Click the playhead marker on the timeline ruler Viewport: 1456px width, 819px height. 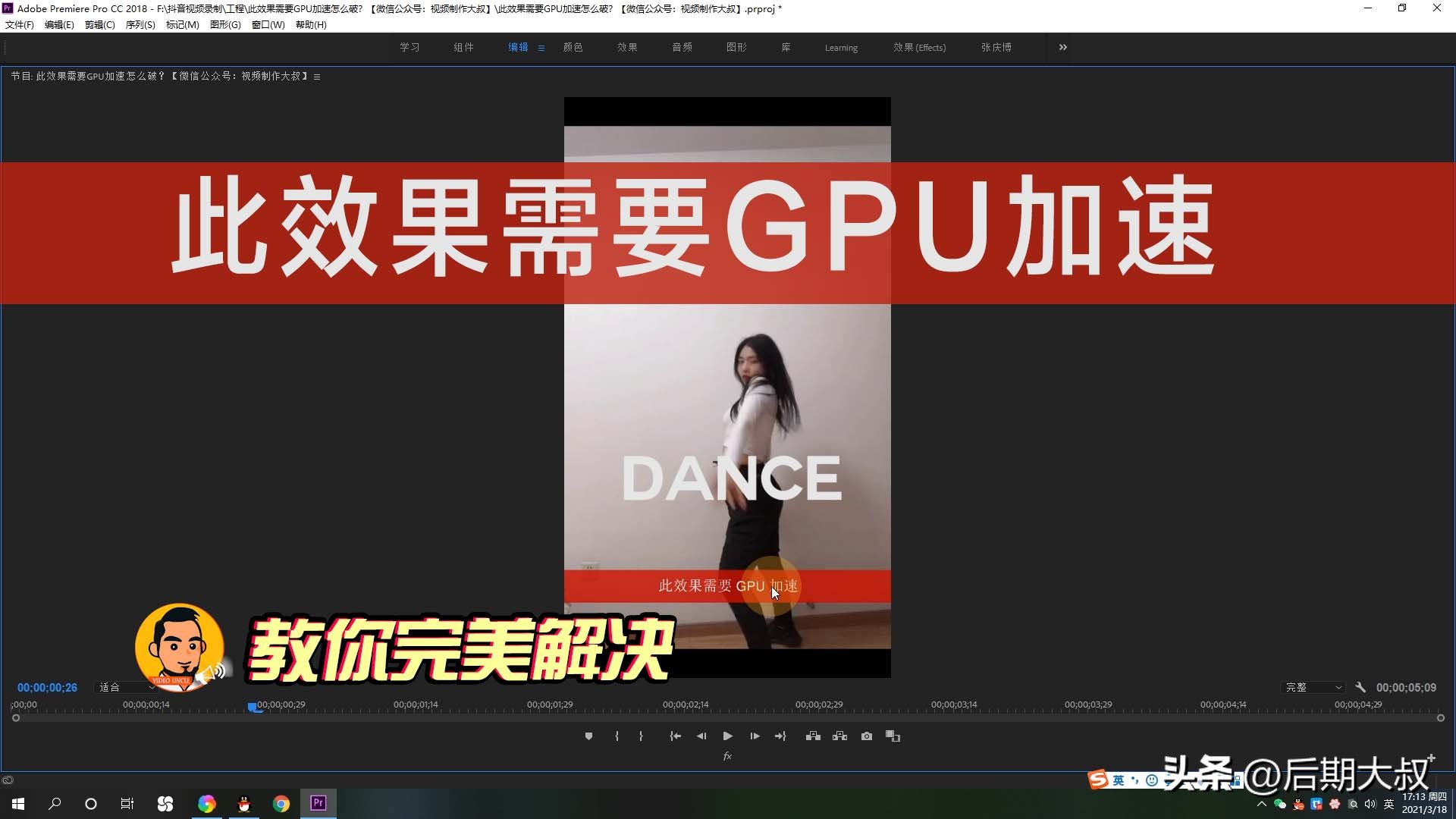click(x=253, y=708)
